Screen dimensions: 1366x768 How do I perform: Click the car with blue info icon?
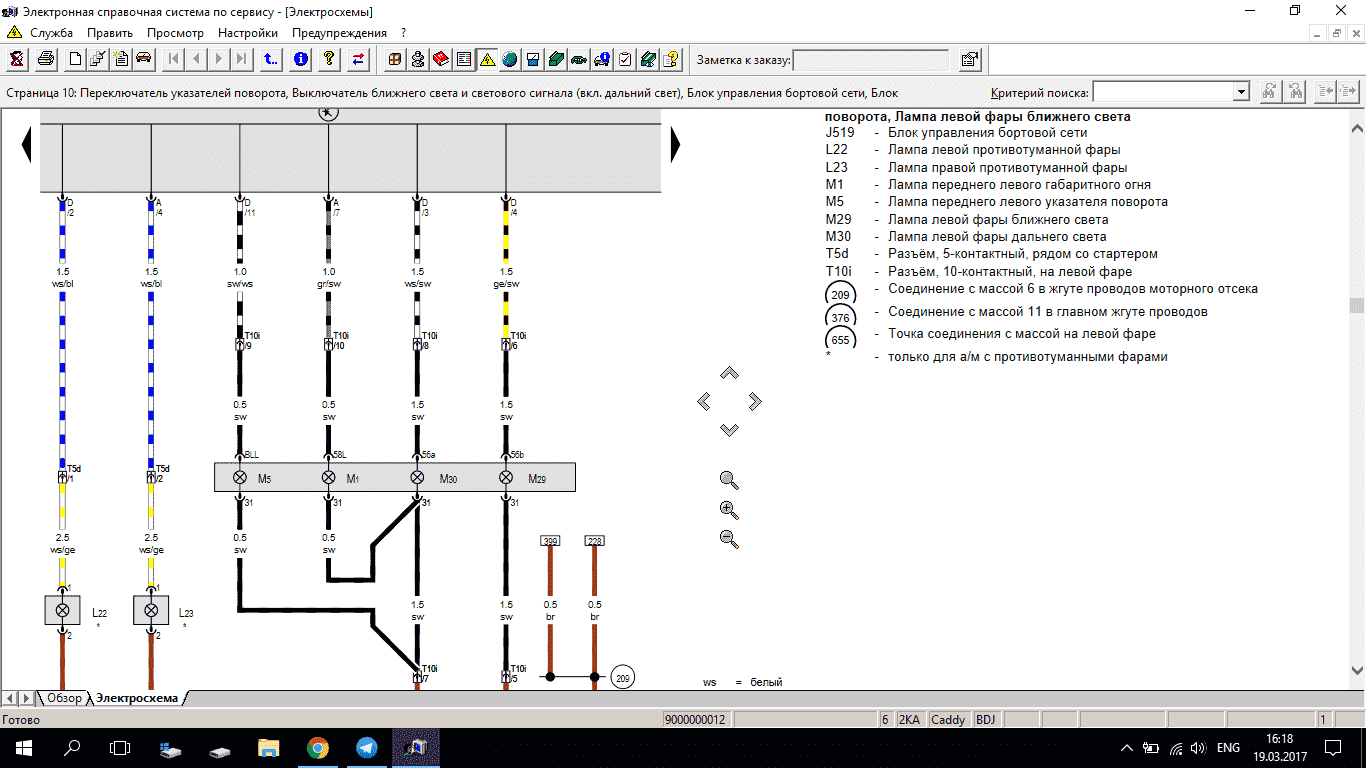click(602, 59)
